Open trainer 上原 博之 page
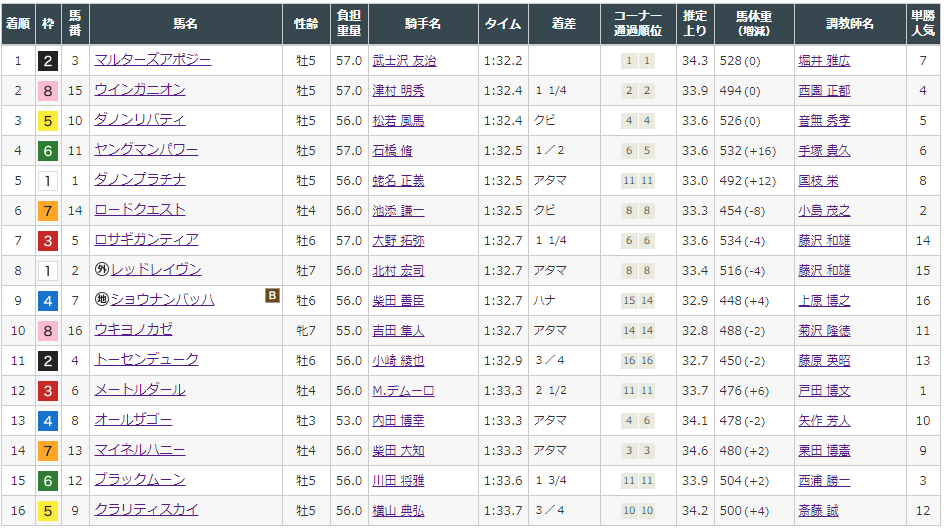Image resolution: width=944 pixels, height=529 pixels. pos(824,301)
